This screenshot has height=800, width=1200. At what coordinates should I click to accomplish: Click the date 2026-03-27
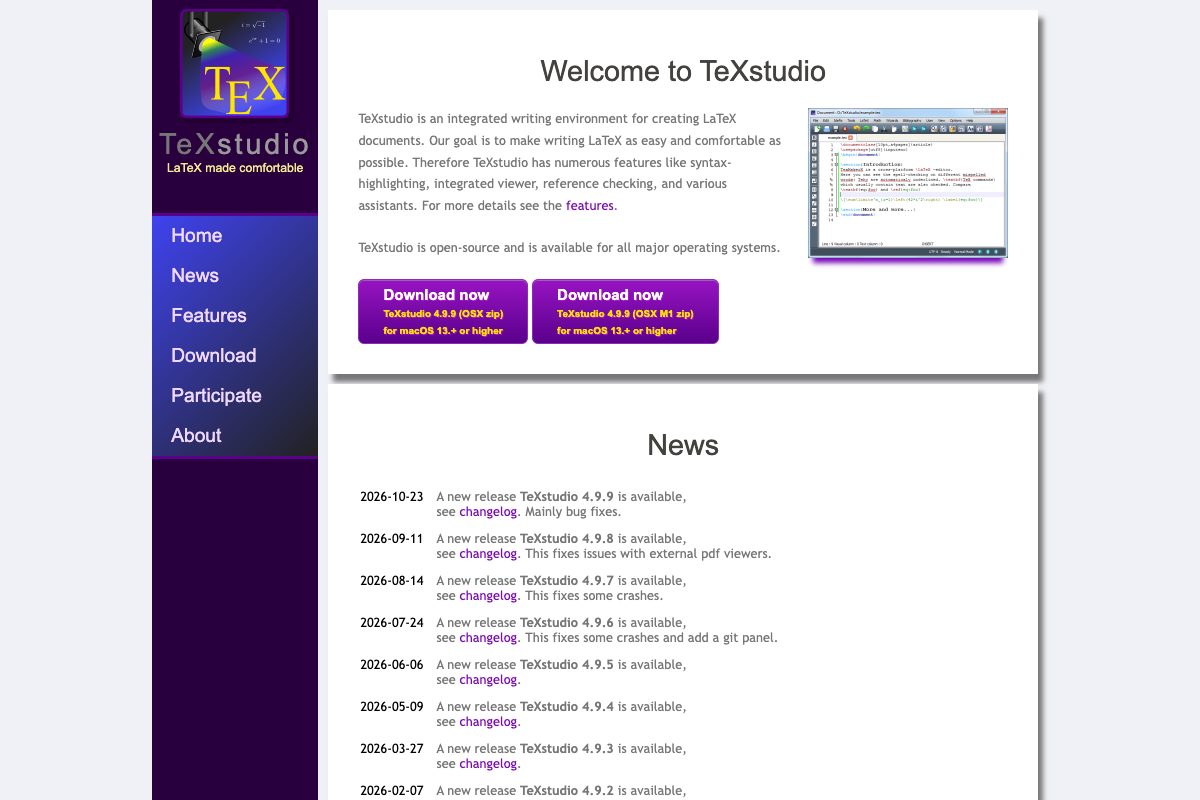coord(392,749)
